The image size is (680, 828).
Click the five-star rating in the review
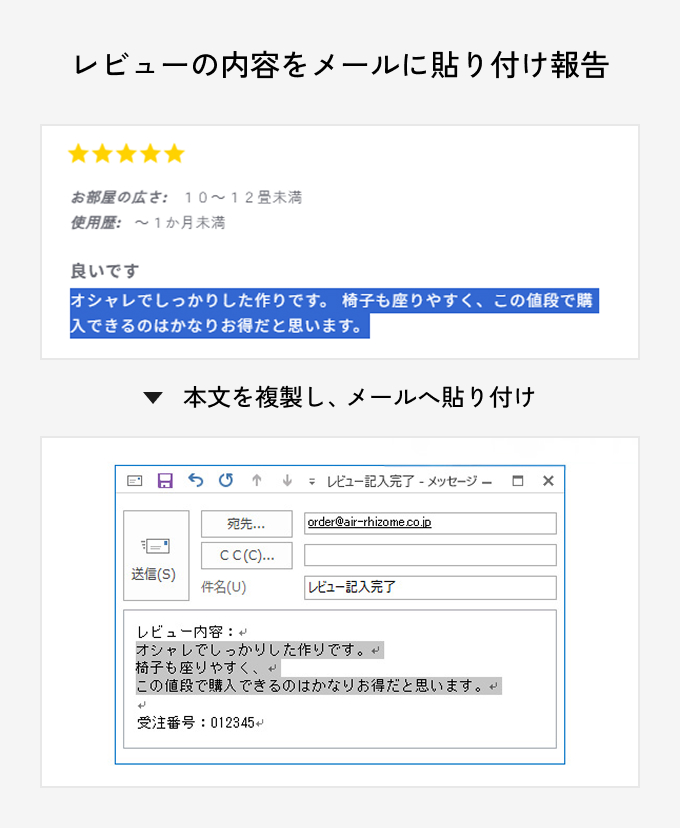pyautogui.click(x=126, y=154)
